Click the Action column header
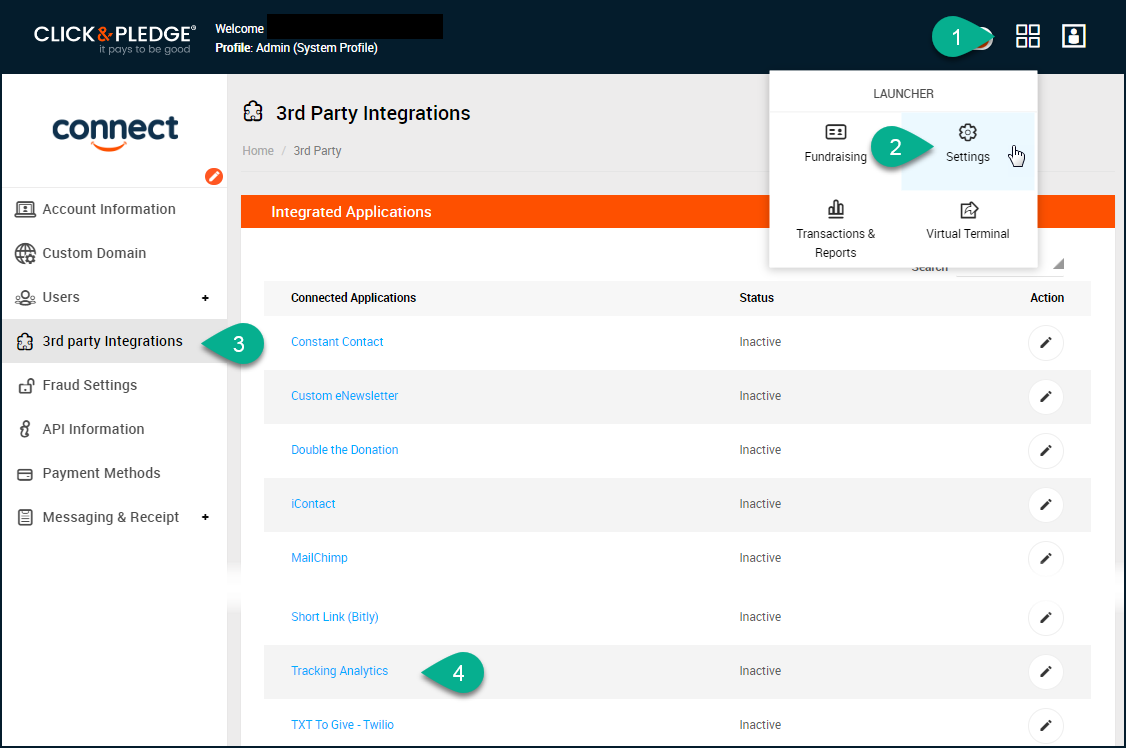 coord(1047,297)
